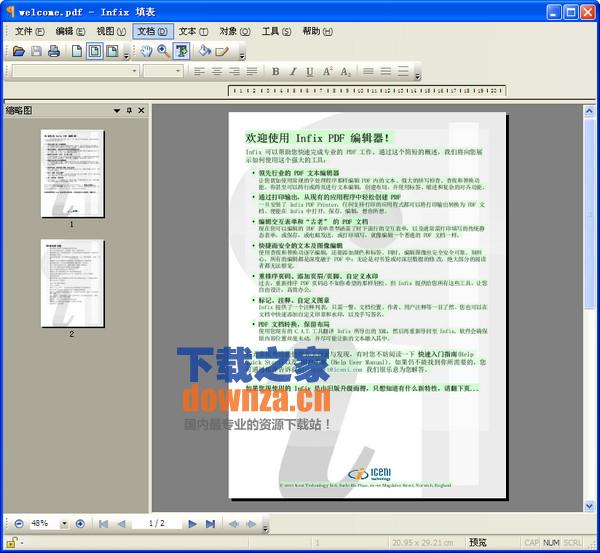
Task: Select the Hand tool
Action: click(x=146, y=51)
